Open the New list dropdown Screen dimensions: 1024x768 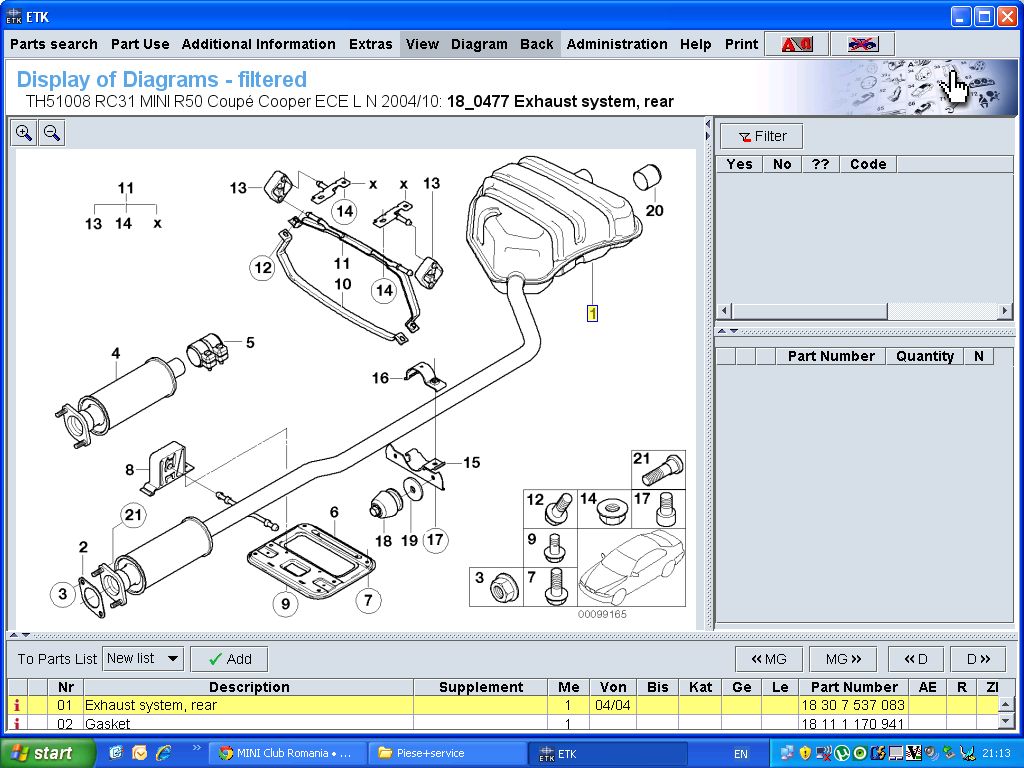[x=143, y=658]
